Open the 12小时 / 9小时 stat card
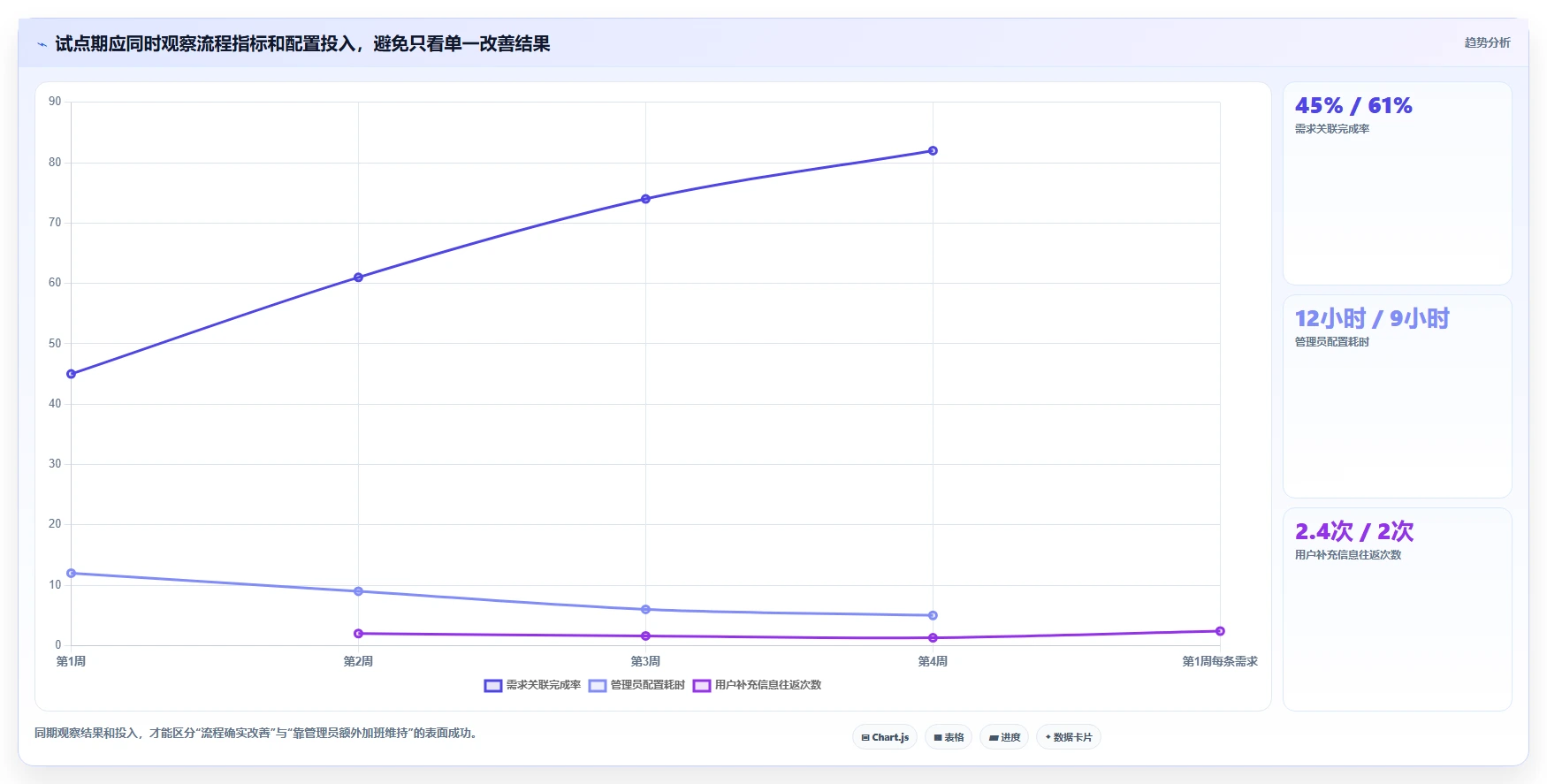 pyautogui.click(x=1398, y=397)
